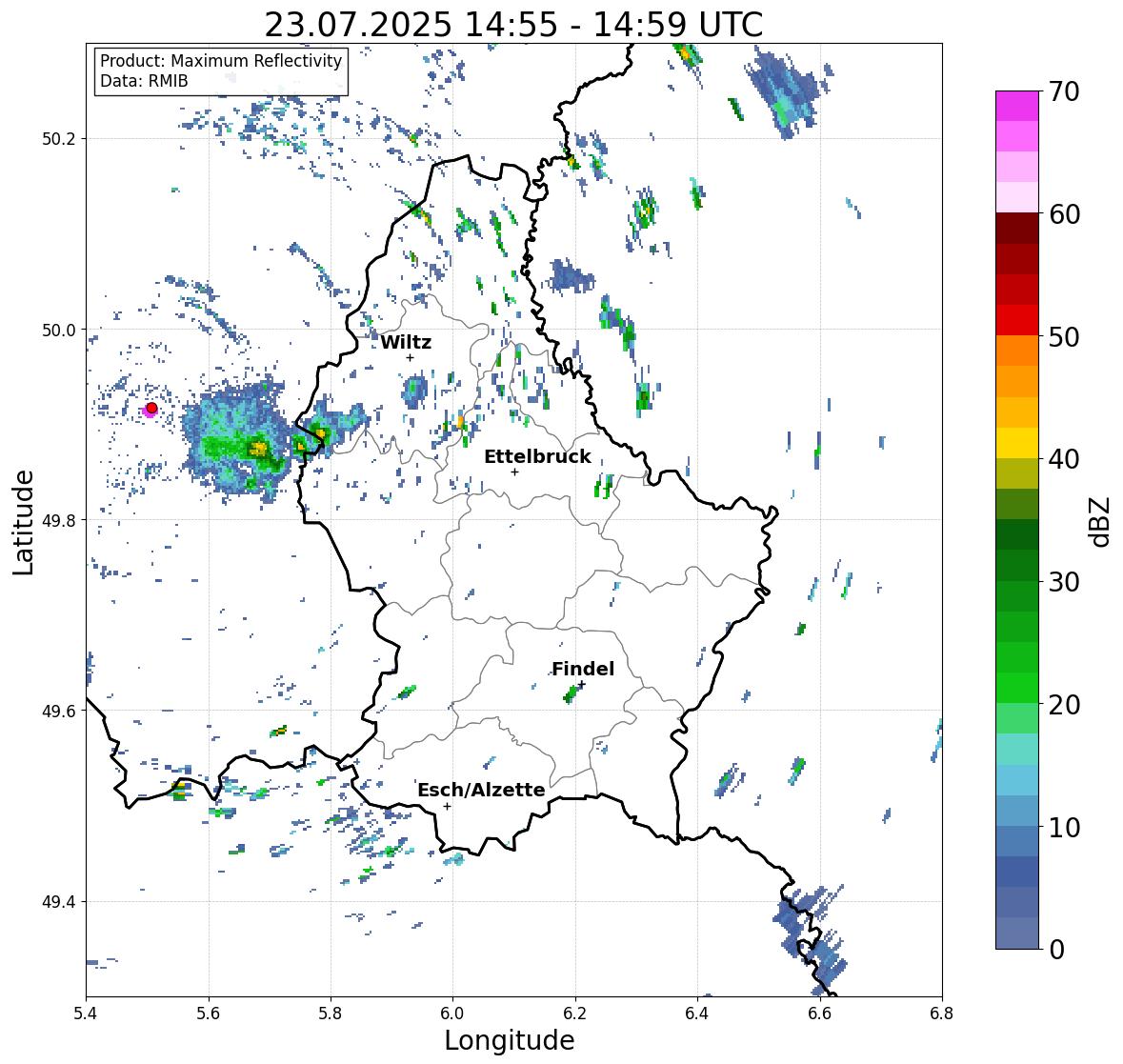The height and width of the screenshot is (1064, 1123).
Task: Click the latitude tick label 49.6
Action: click(59, 711)
